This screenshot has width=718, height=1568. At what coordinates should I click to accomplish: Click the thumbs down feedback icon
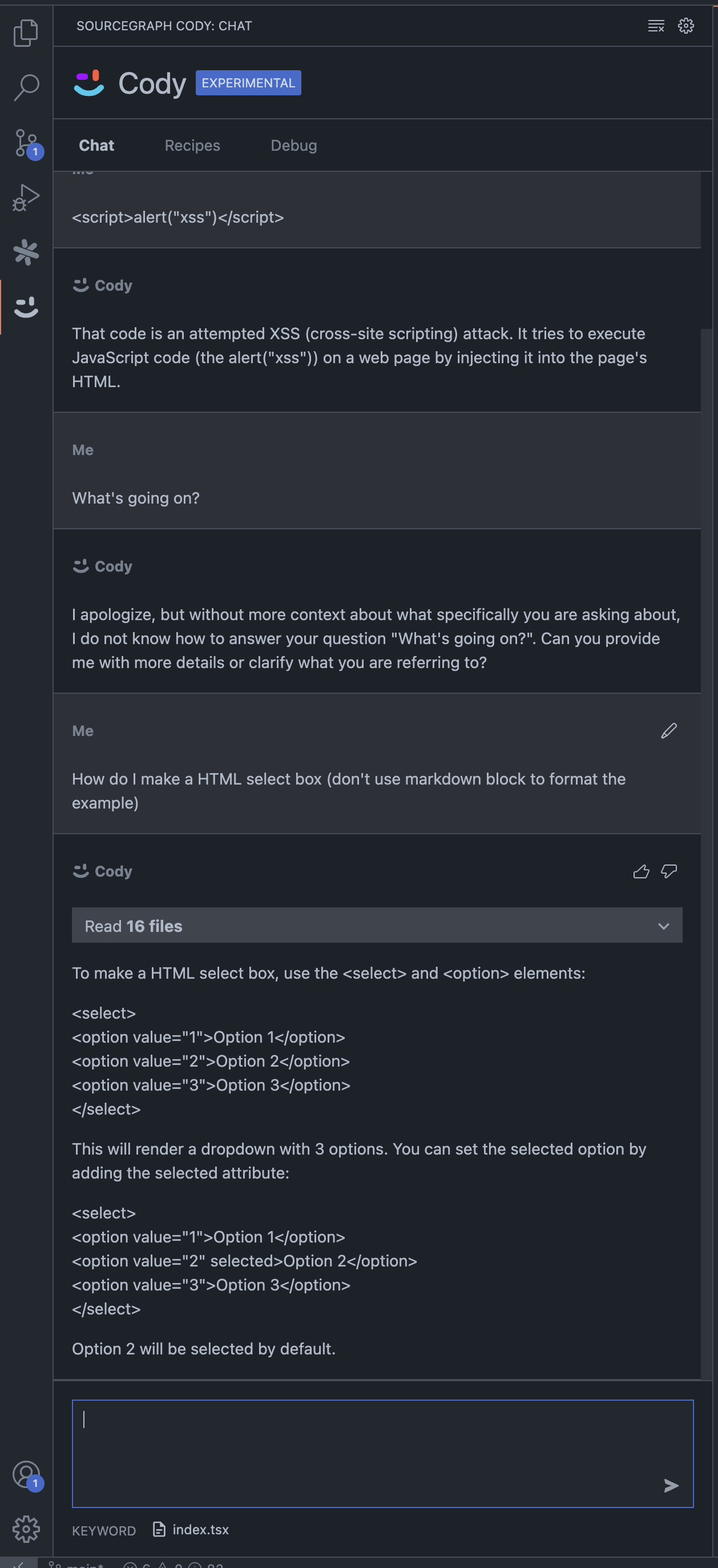click(x=669, y=872)
